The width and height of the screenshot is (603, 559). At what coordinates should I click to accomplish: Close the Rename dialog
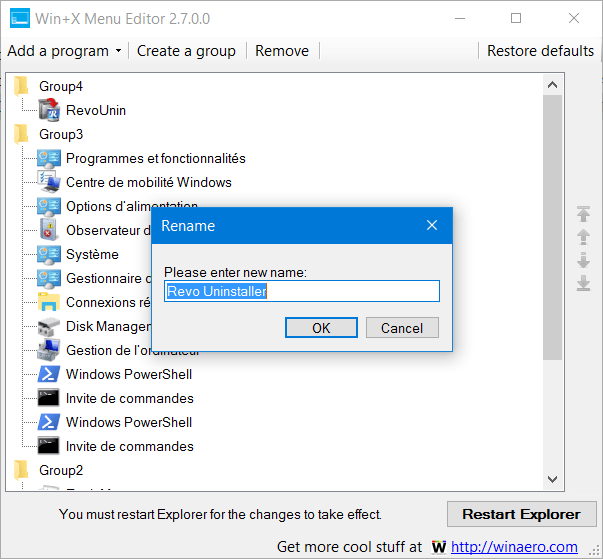pyautogui.click(x=432, y=225)
